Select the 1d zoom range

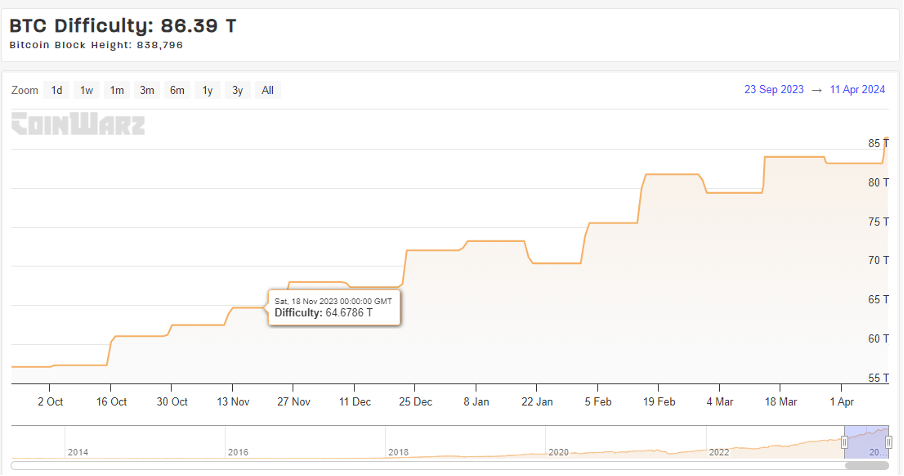[56, 90]
